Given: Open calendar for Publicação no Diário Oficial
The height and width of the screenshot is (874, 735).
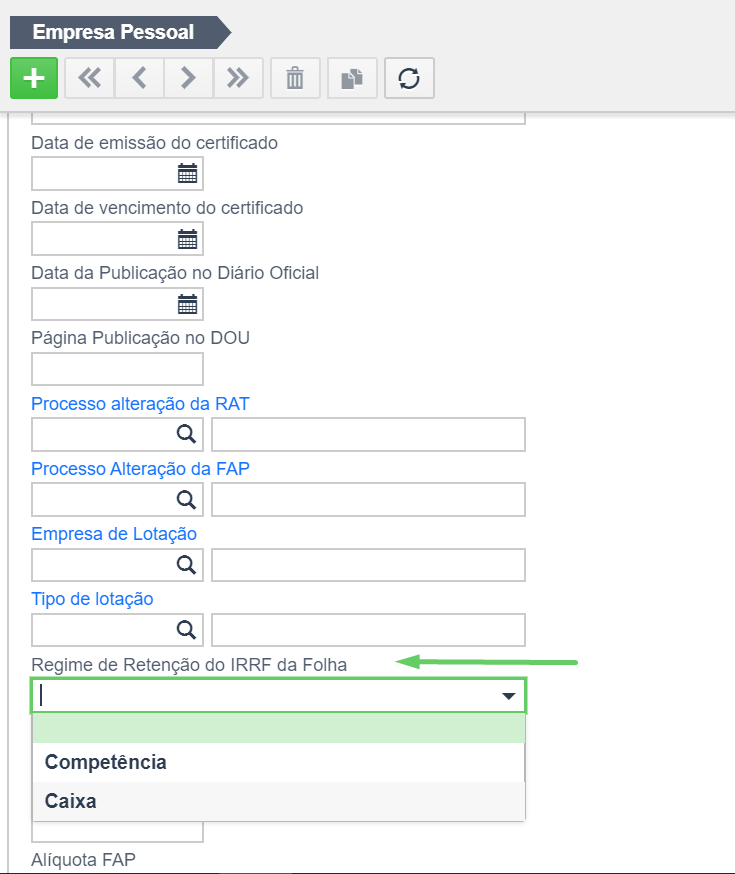Looking at the screenshot, I should click(187, 304).
